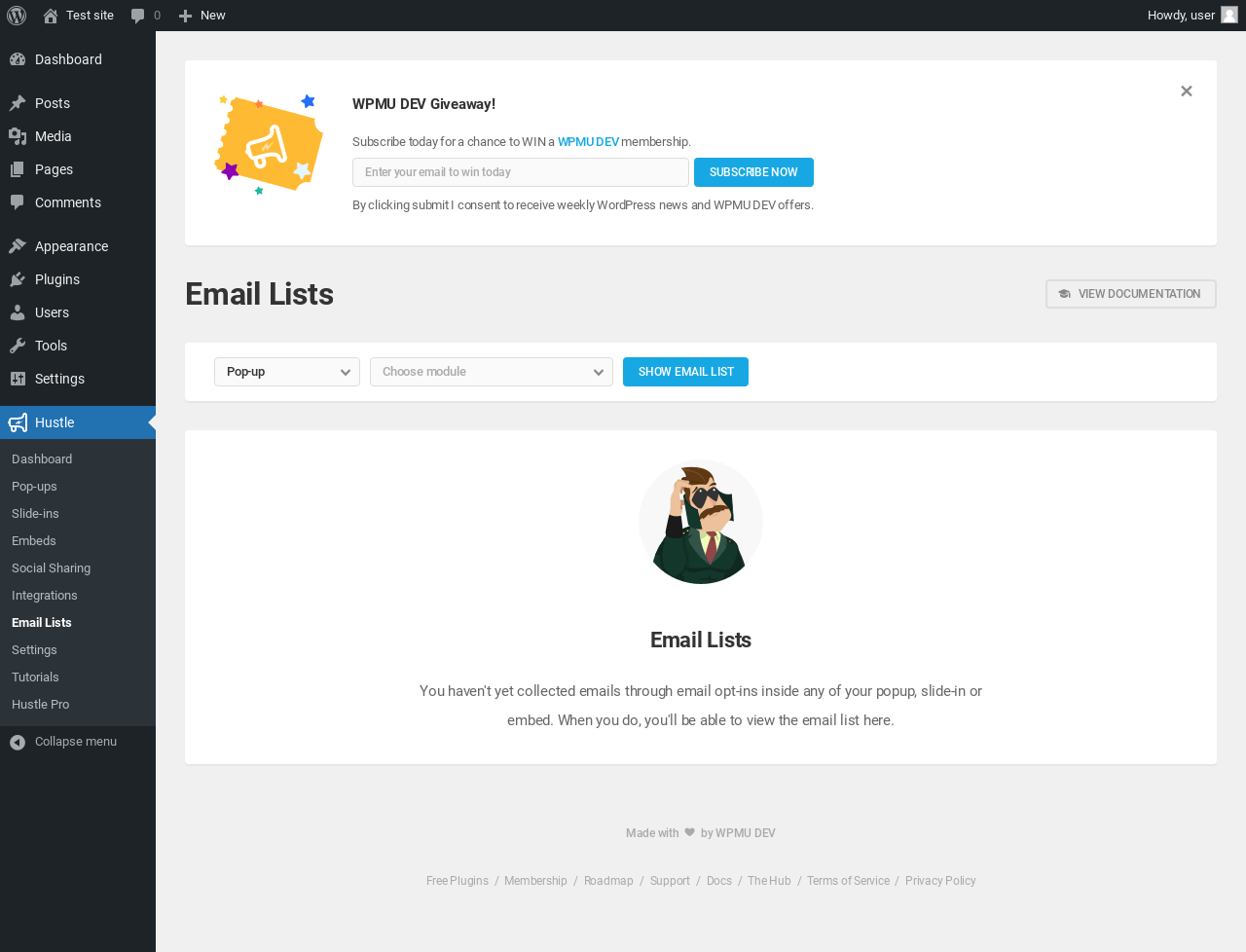Click the Media icon in sidebar
This screenshot has width=1246, height=952.
tap(18, 136)
